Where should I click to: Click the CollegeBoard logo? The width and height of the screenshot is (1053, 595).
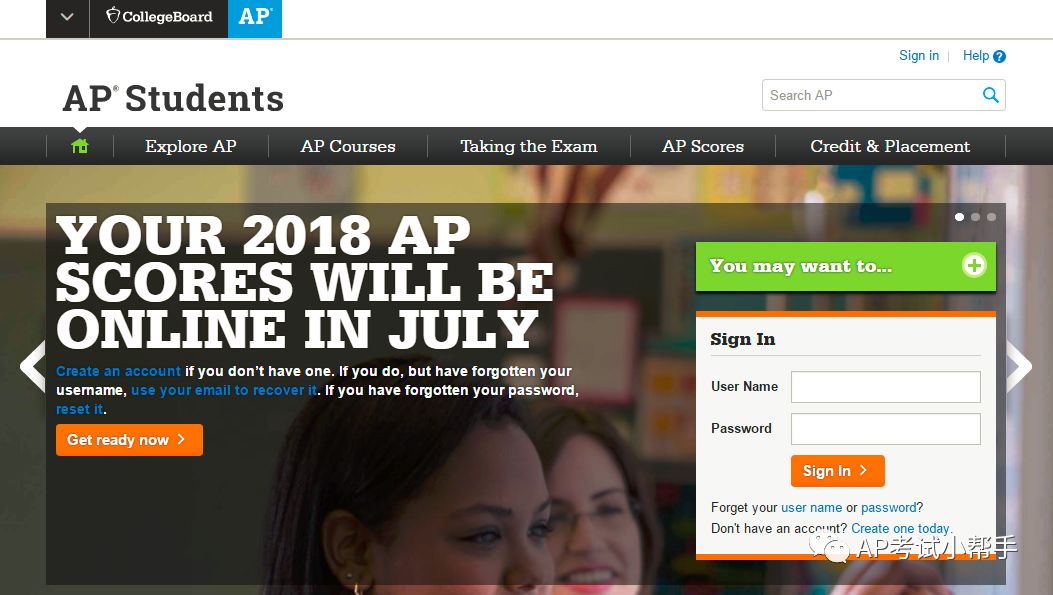click(159, 17)
